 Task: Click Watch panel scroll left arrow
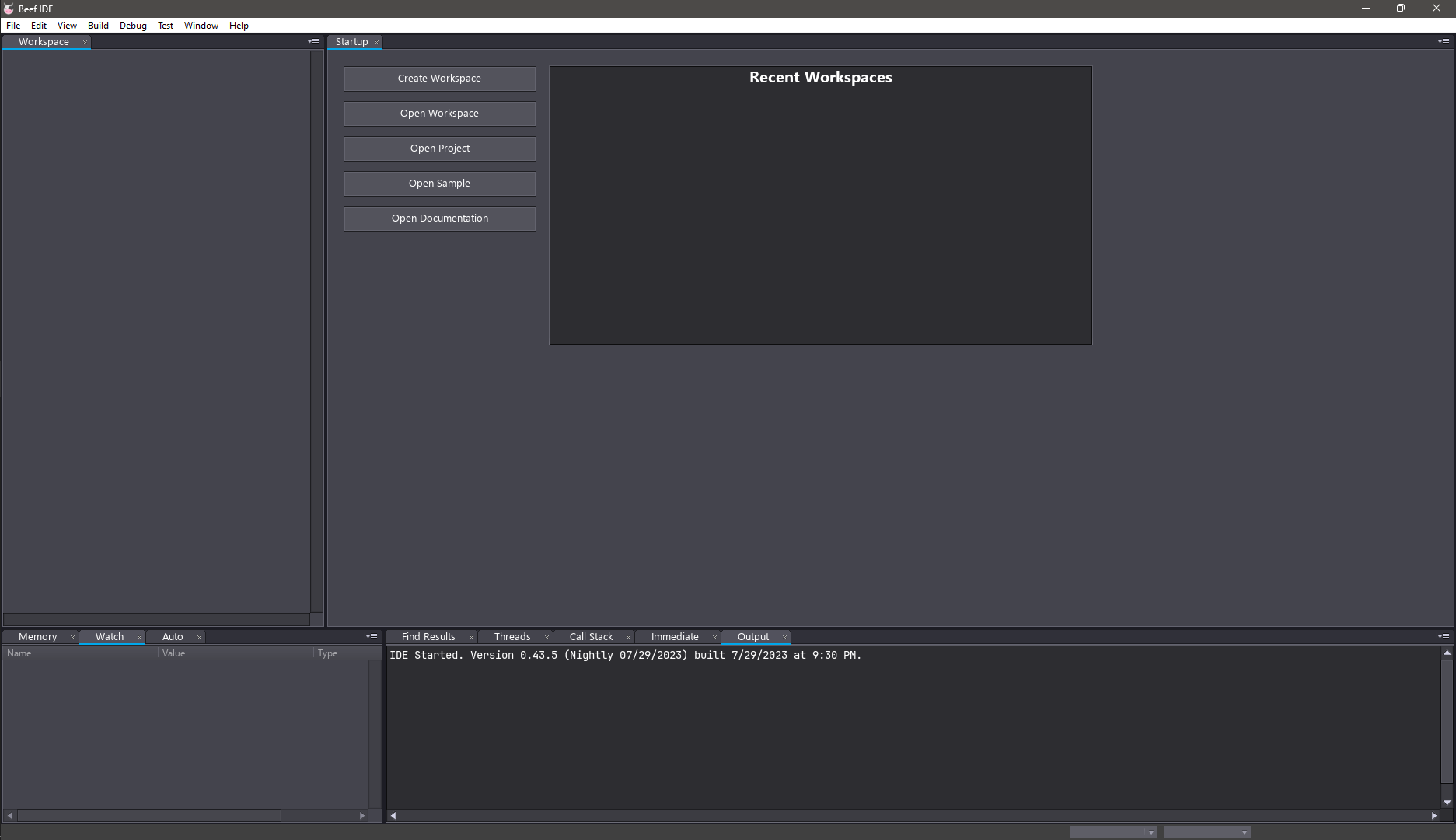(x=10, y=816)
